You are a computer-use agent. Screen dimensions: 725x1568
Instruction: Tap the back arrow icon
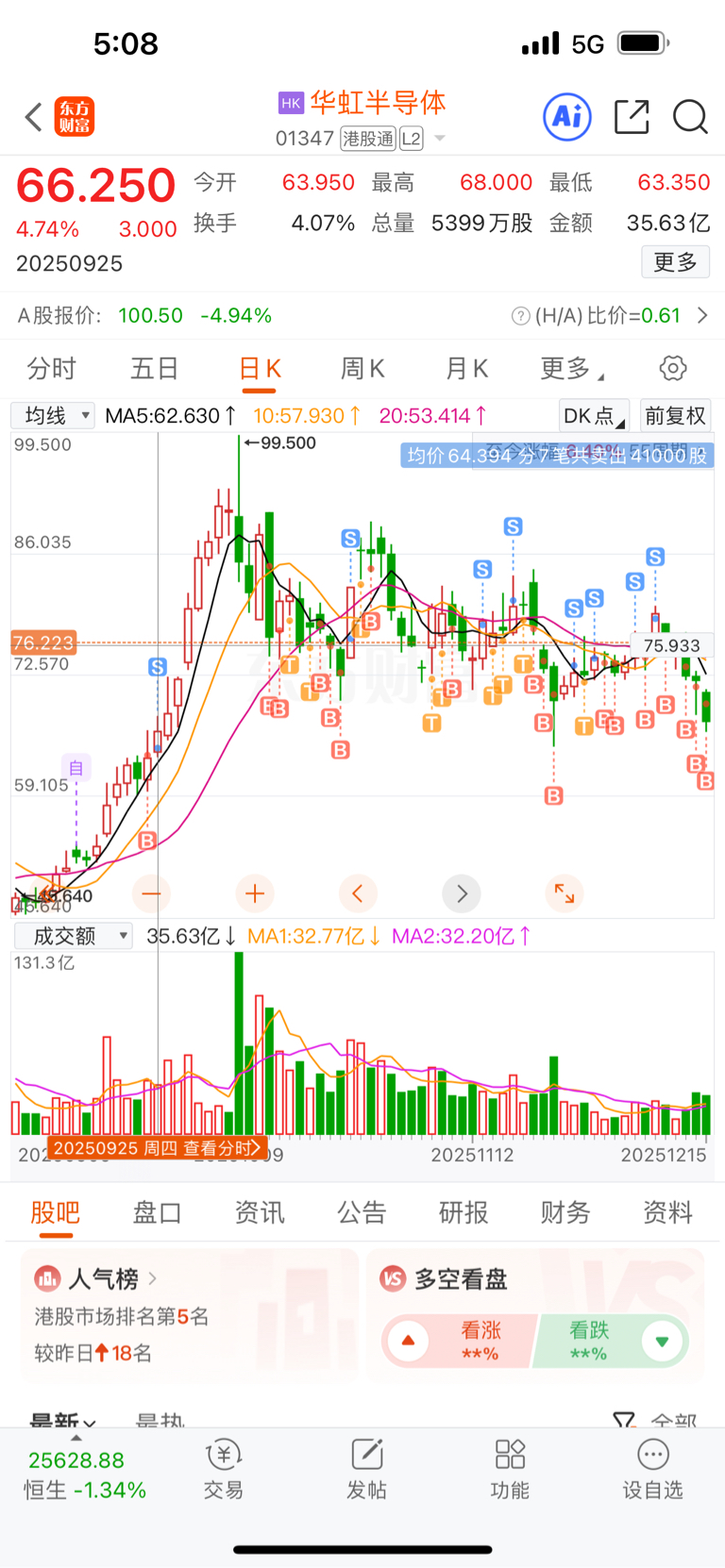click(x=34, y=117)
